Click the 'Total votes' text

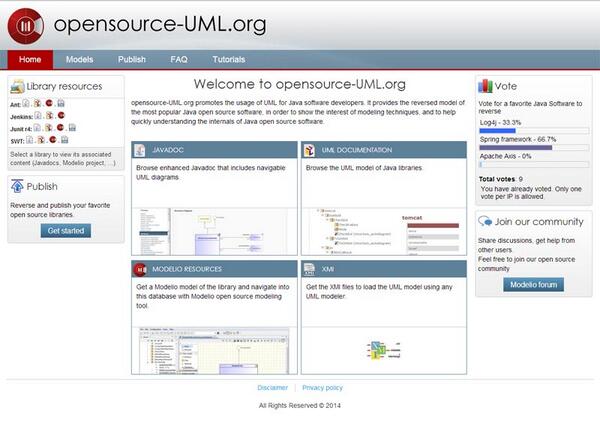(497, 179)
